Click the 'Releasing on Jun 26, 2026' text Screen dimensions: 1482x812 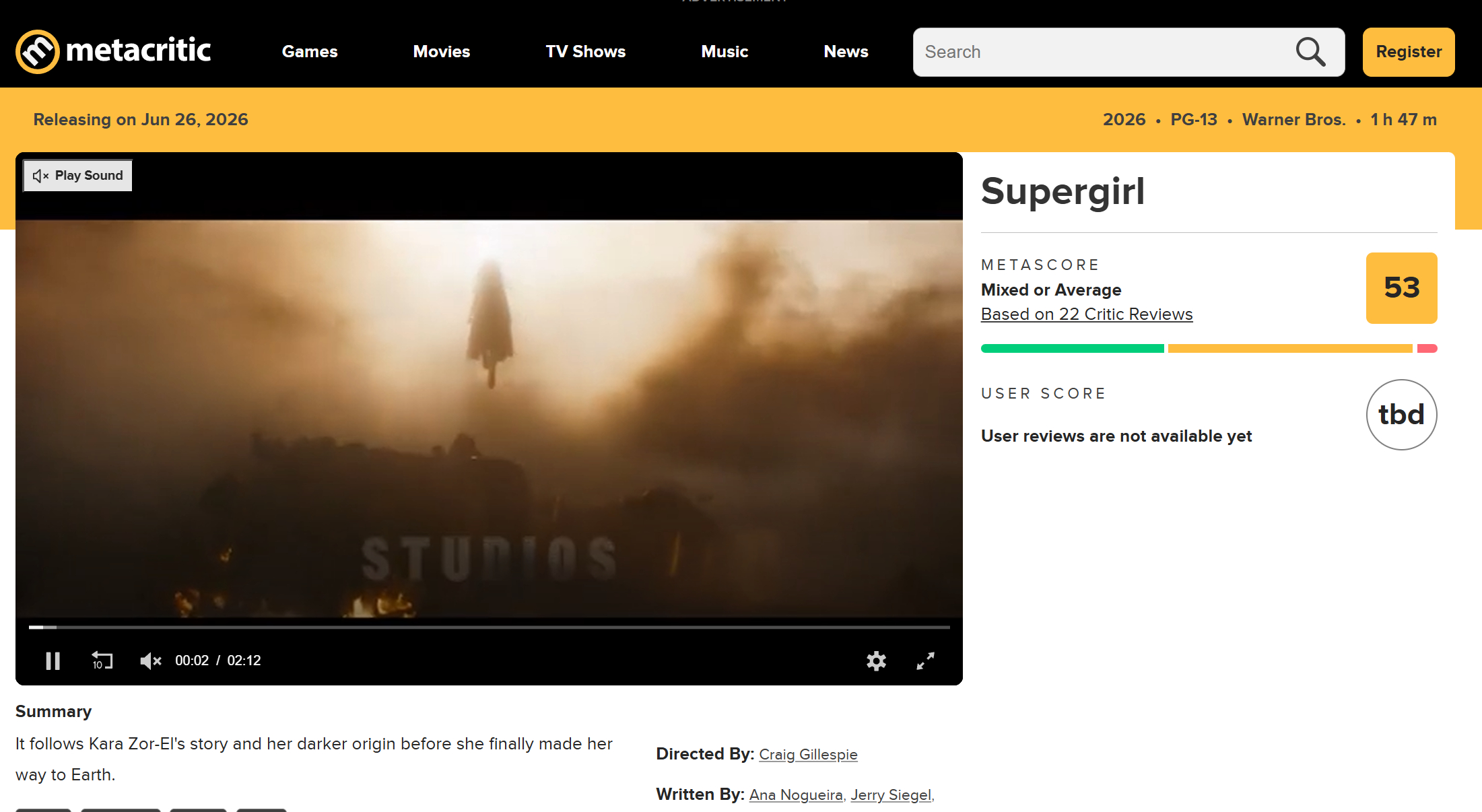point(141,120)
